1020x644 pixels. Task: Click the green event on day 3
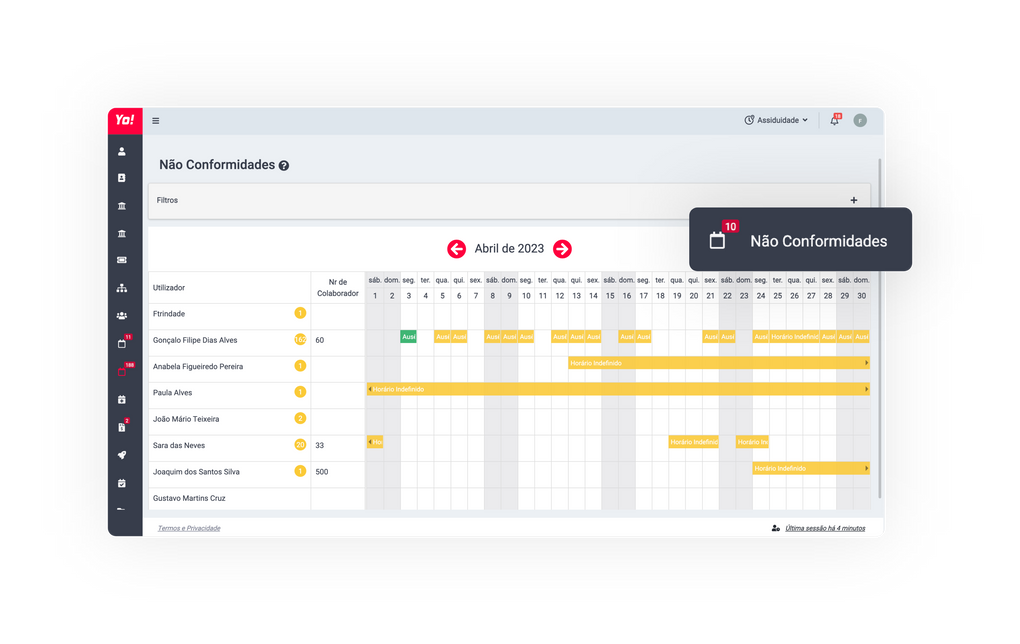(408, 337)
